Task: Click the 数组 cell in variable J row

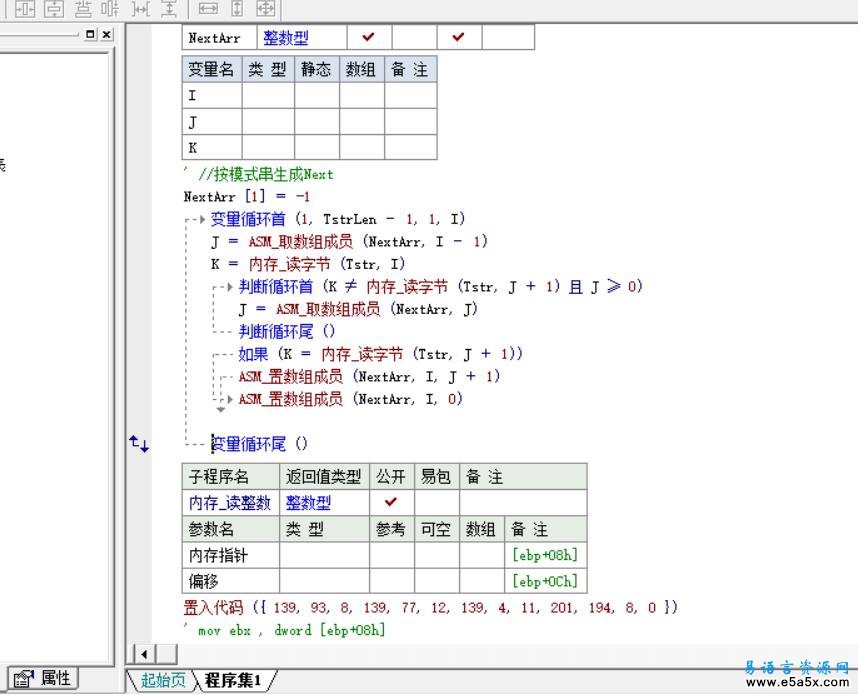Action: pyautogui.click(x=362, y=121)
